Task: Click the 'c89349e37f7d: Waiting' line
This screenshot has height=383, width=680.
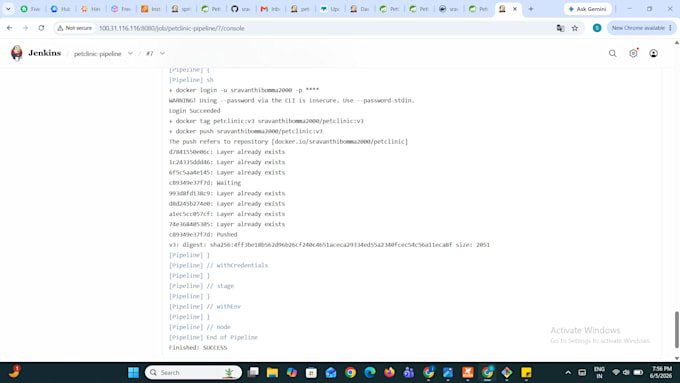Action: [205, 183]
